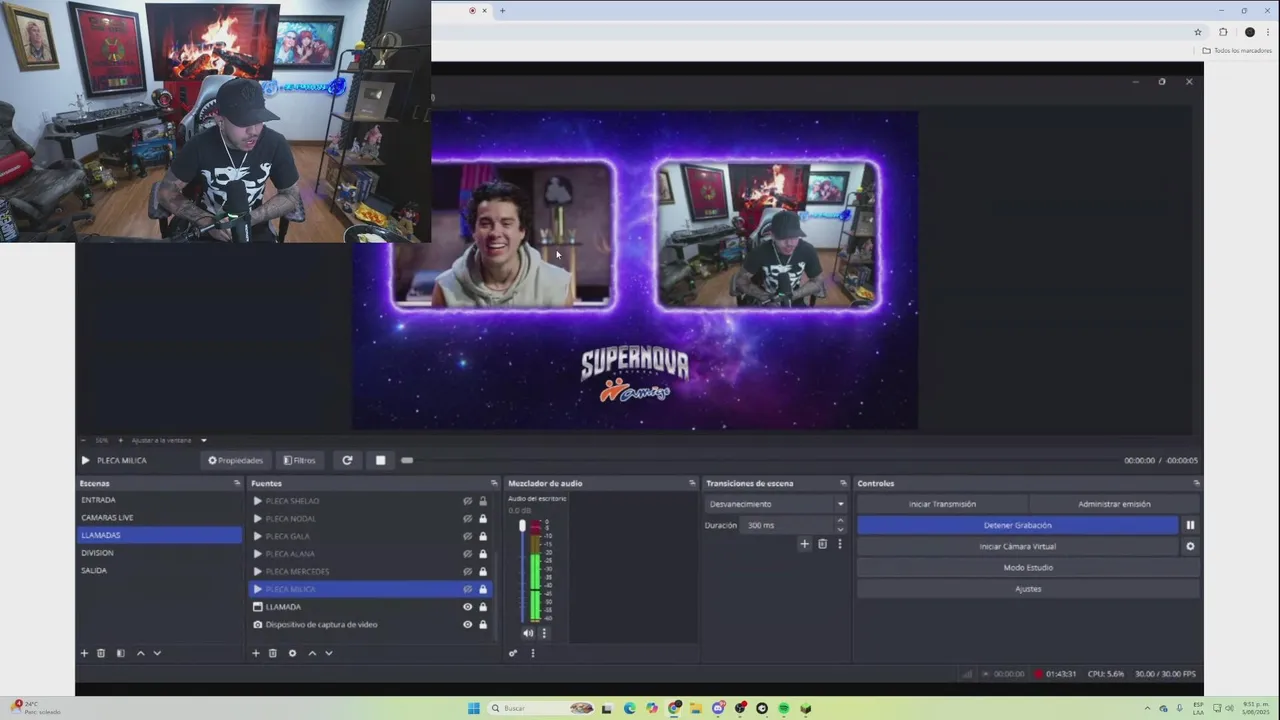Open advanced audio properties gears icon
The height and width of the screenshot is (720, 1280).
click(x=513, y=653)
